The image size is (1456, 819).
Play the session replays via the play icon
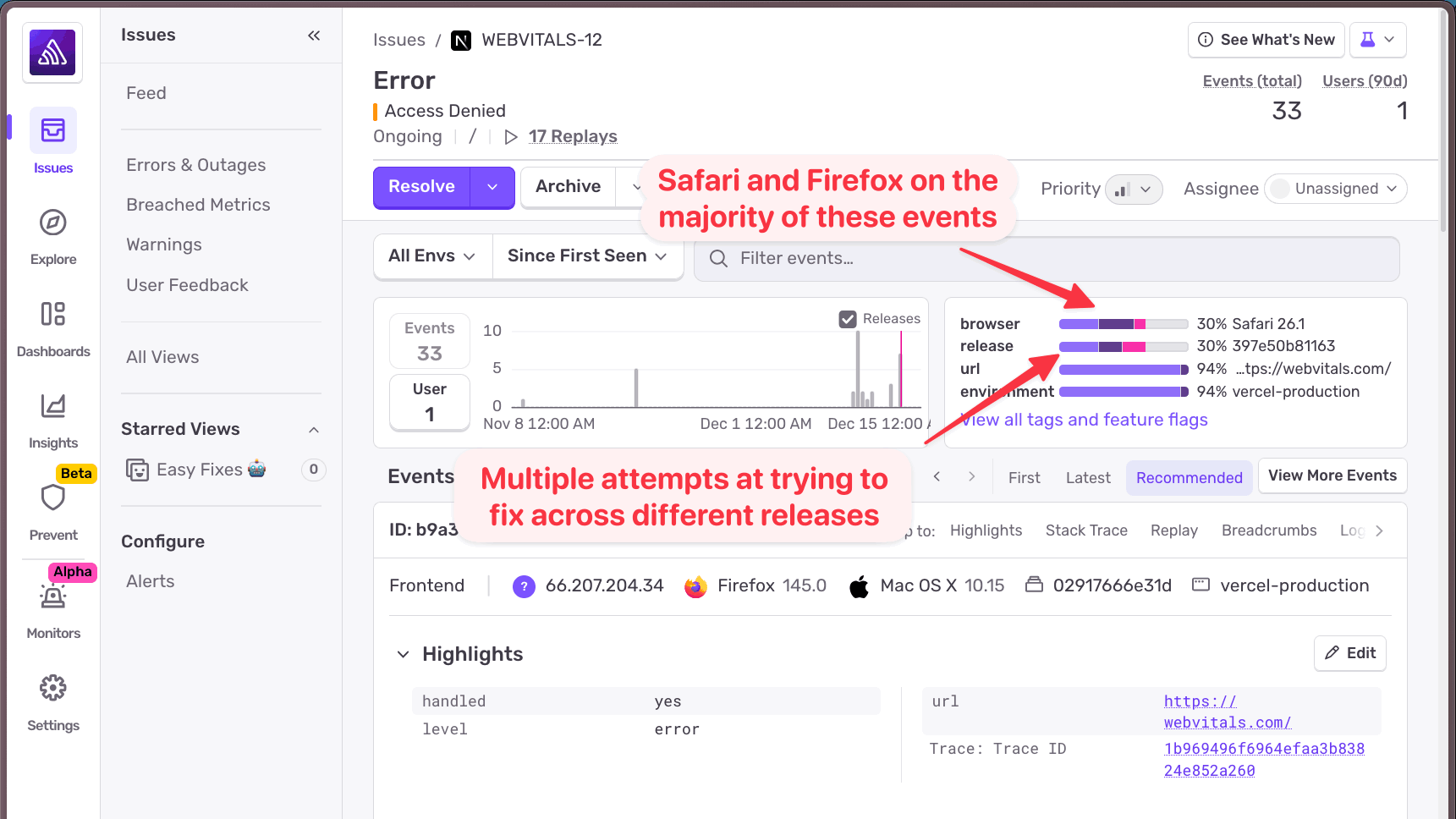[511, 136]
